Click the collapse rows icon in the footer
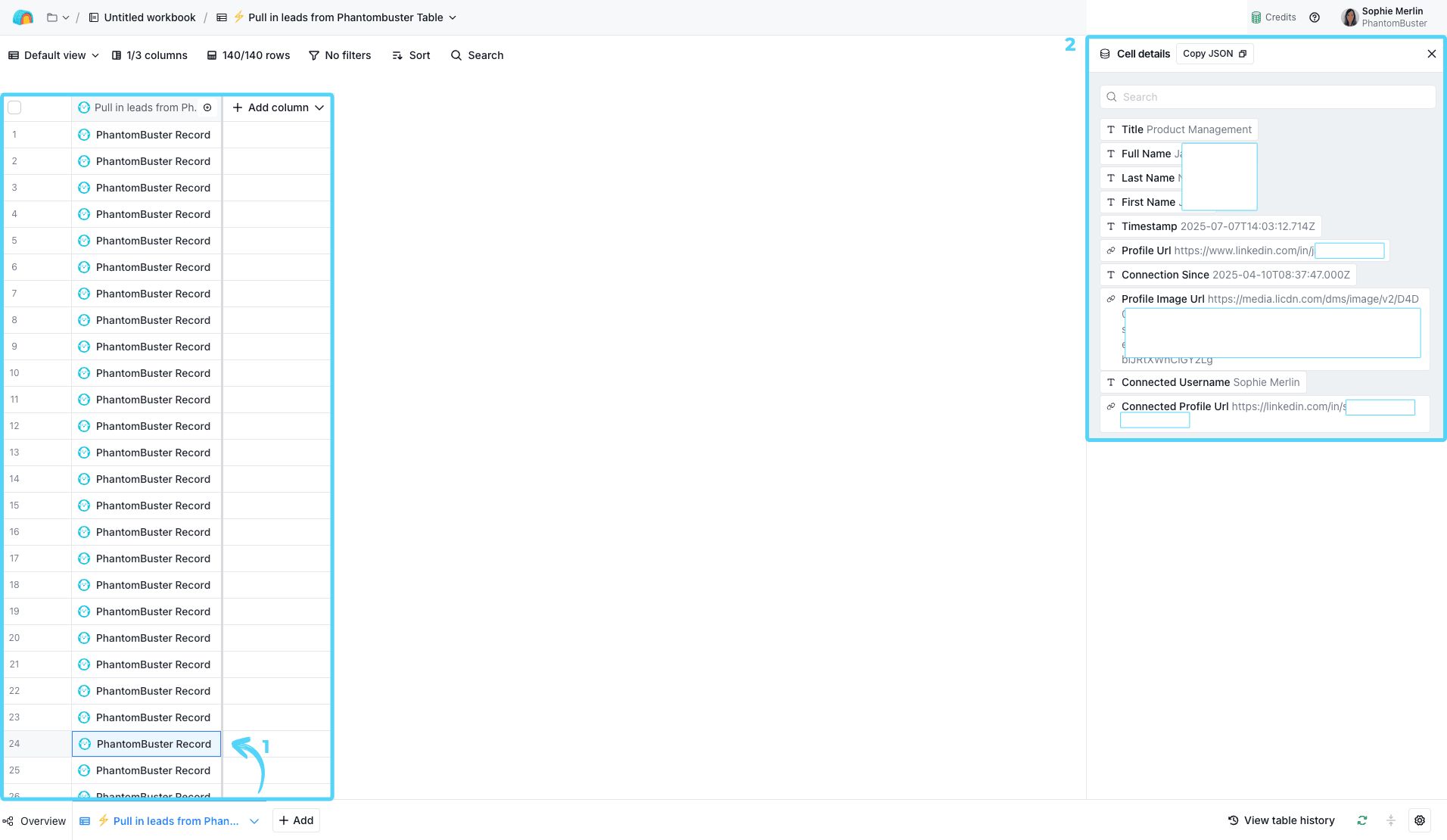This screenshot has height=840, width=1447. point(1390,820)
